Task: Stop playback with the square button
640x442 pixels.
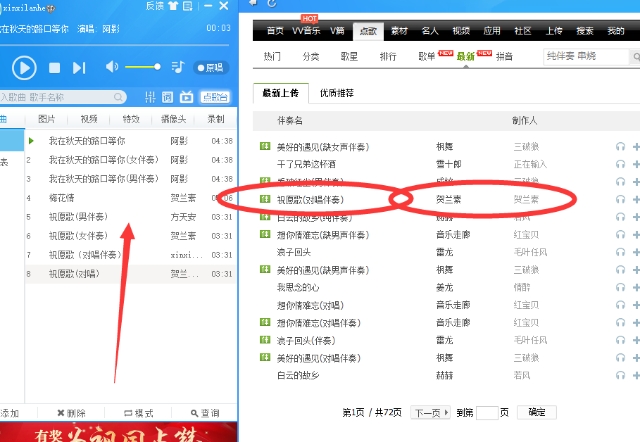Action: click(55, 68)
